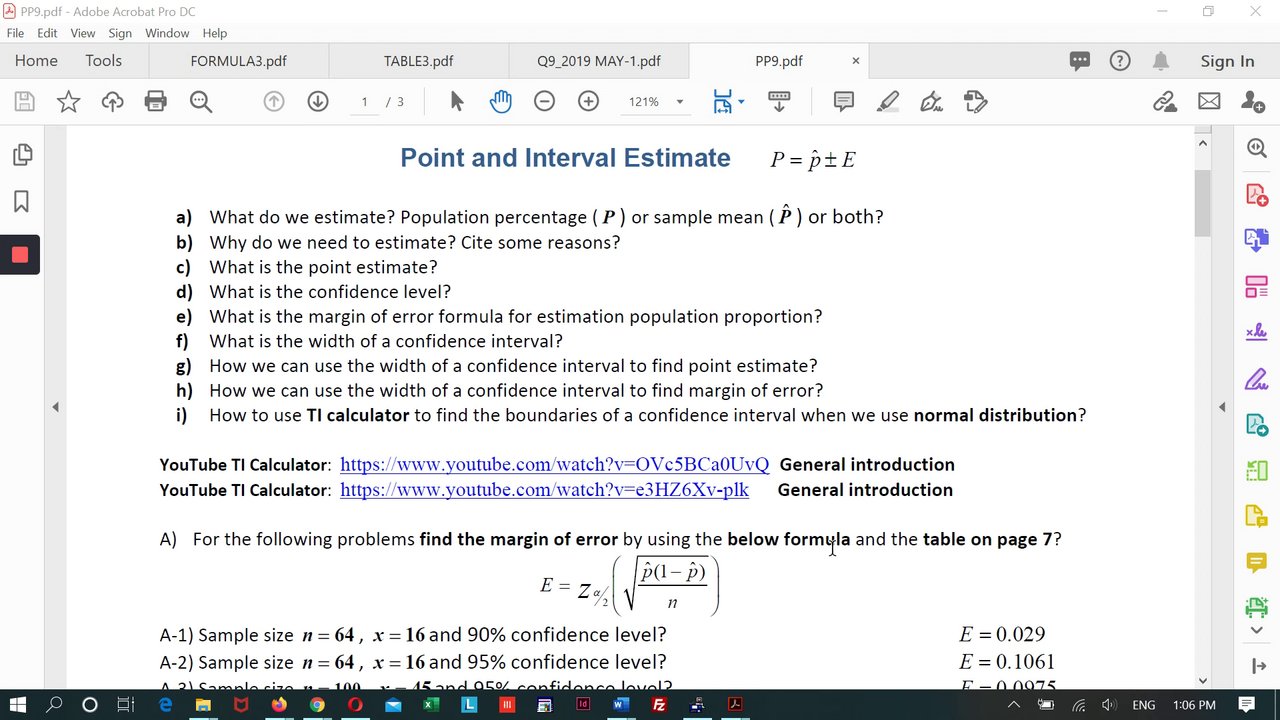The image size is (1280, 720).
Task: Expand the right pane with arrow-bar icon
Action: coord(1258,666)
